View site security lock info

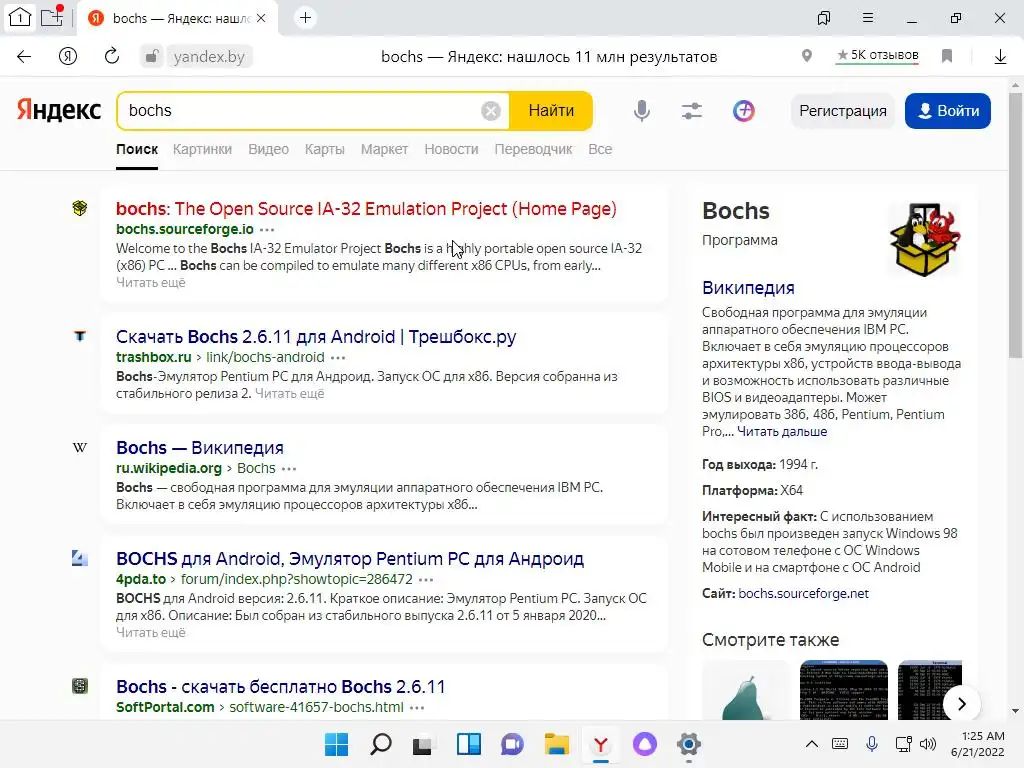152,56
